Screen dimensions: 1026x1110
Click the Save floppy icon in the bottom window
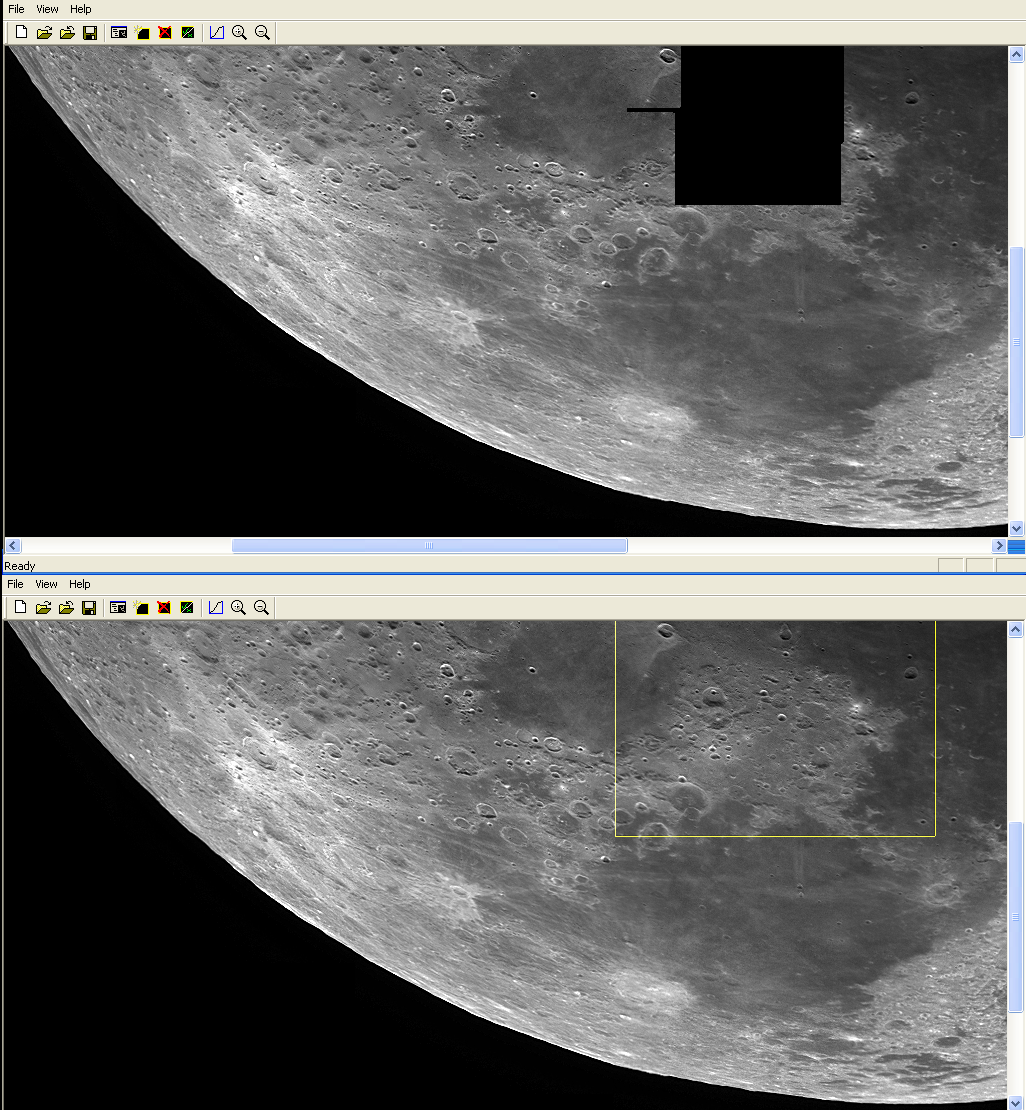click(x=89, y=607)
